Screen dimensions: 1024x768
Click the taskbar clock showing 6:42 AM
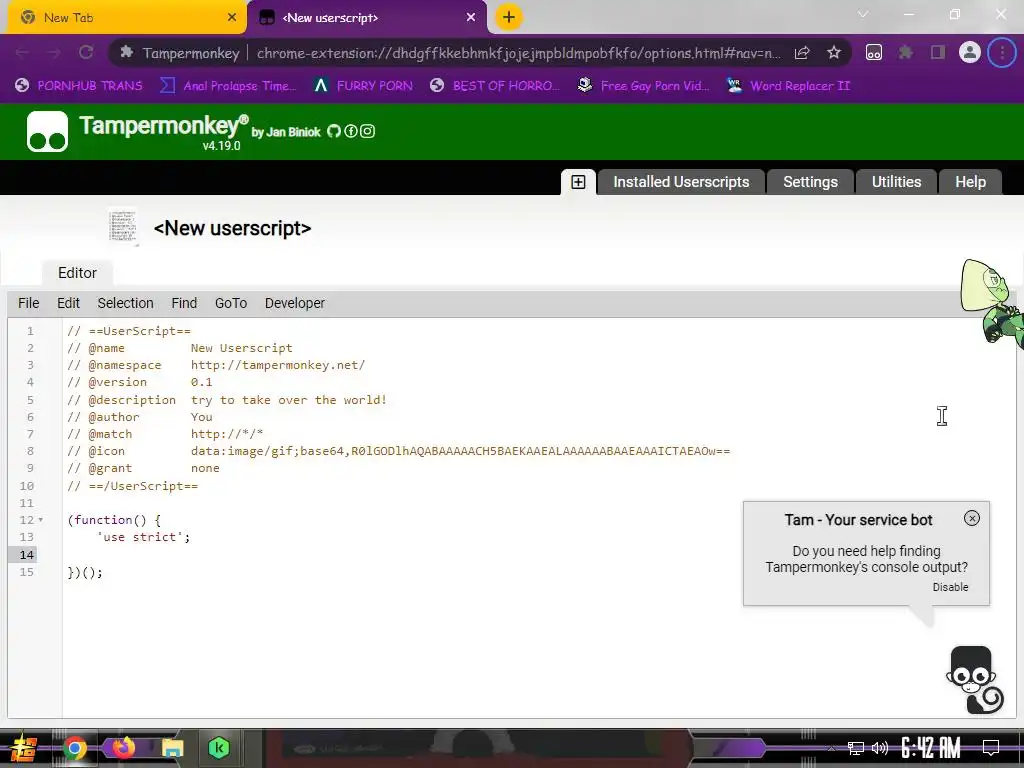pos(930,748)
